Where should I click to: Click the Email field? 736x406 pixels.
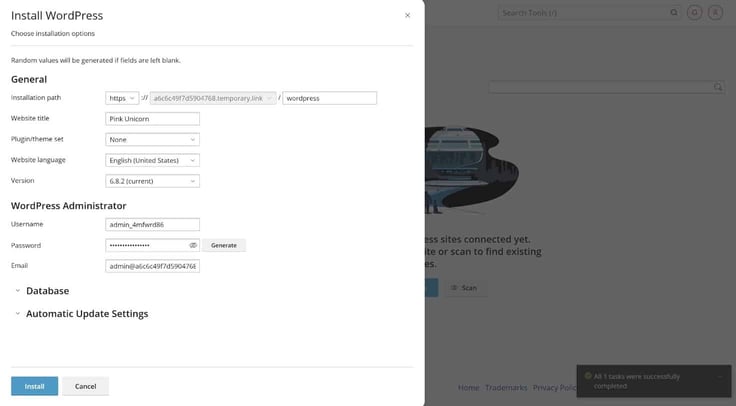pos(153,266)
